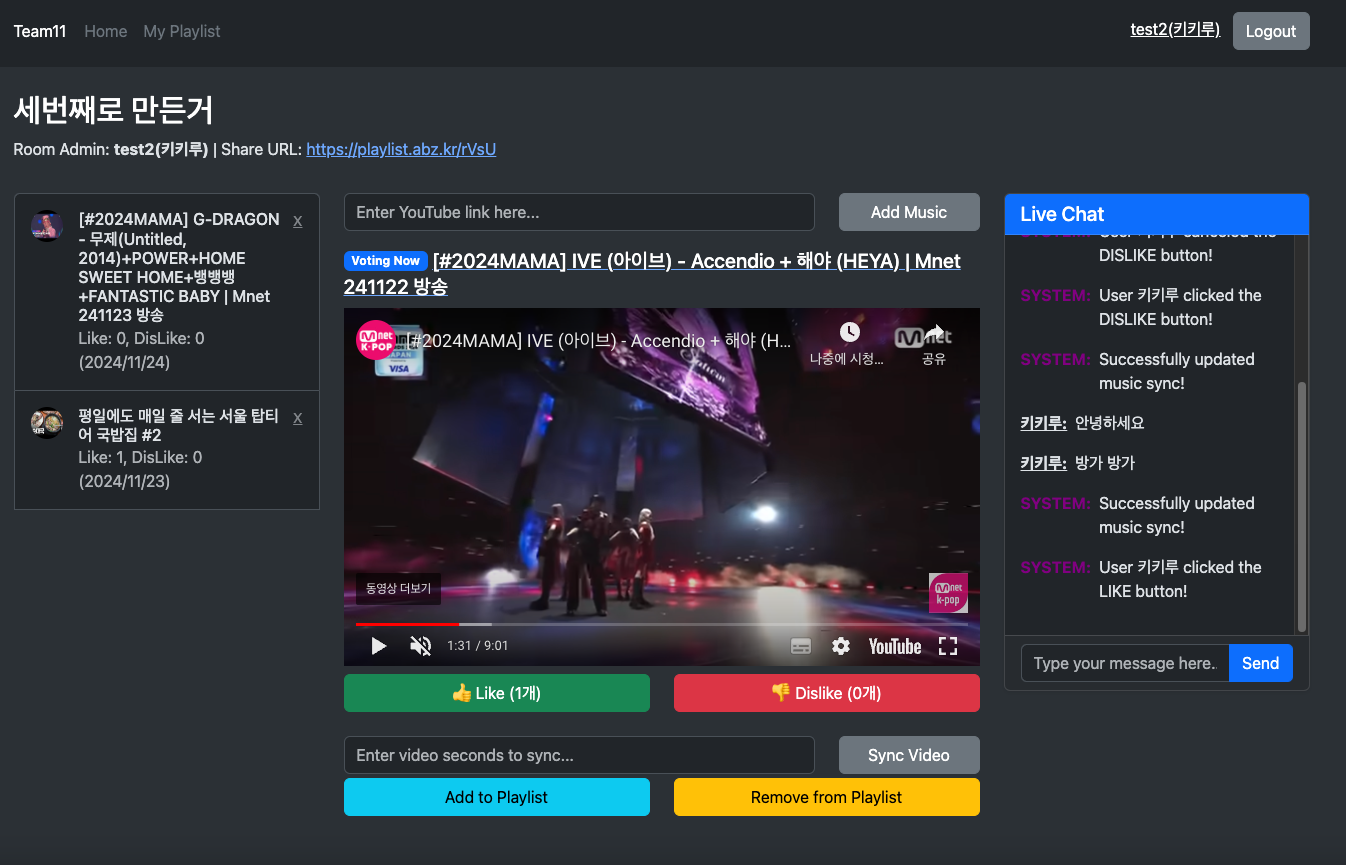The width and height of the screenshot is (1346, 865).
Task: Remove 국밥집 #2 track with its x
Action: (x=297, y=417)
